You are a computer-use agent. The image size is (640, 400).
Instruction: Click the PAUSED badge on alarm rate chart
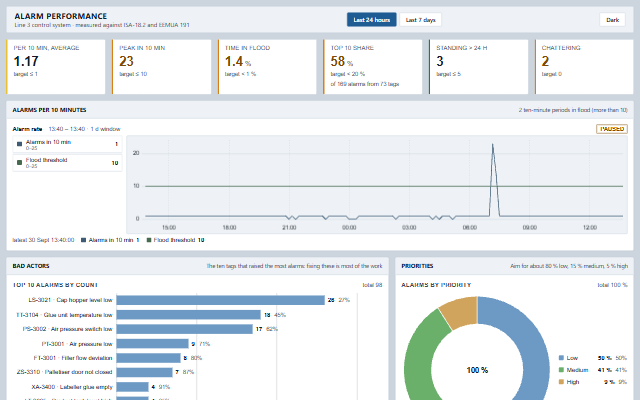tap(612, 129)
